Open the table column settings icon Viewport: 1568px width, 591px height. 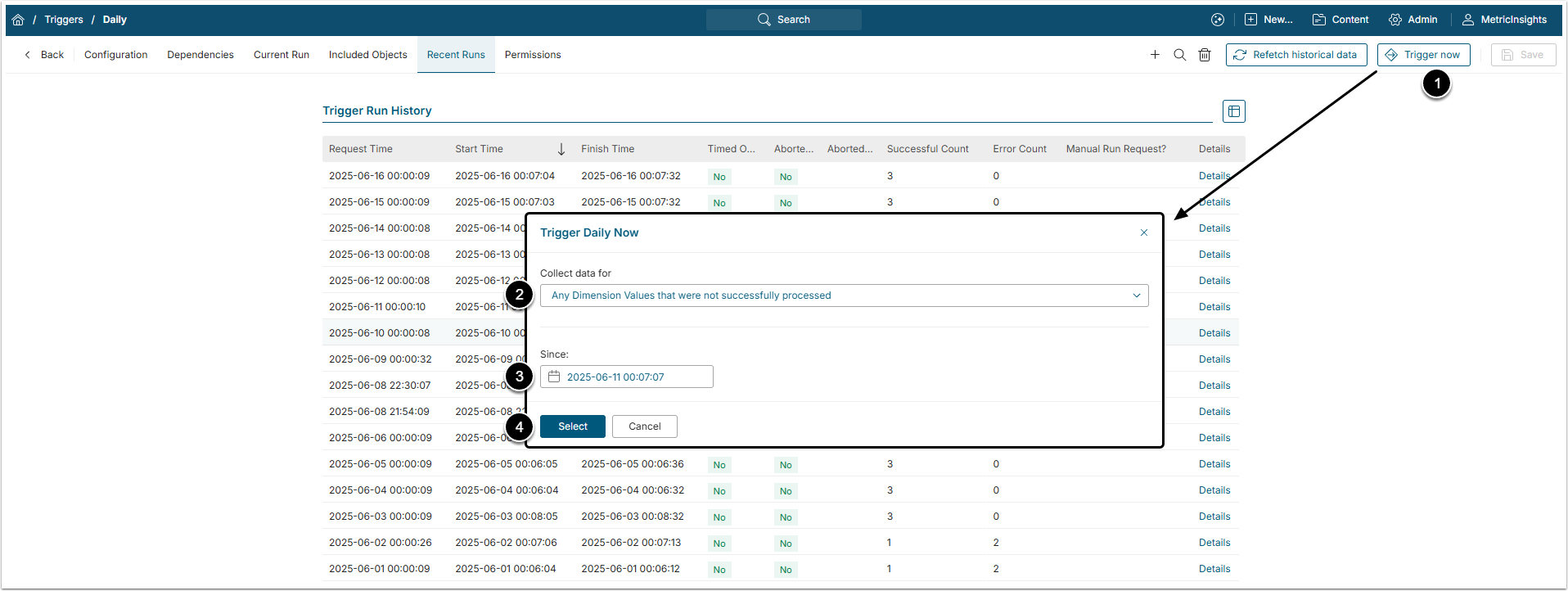pos(1233,111)
